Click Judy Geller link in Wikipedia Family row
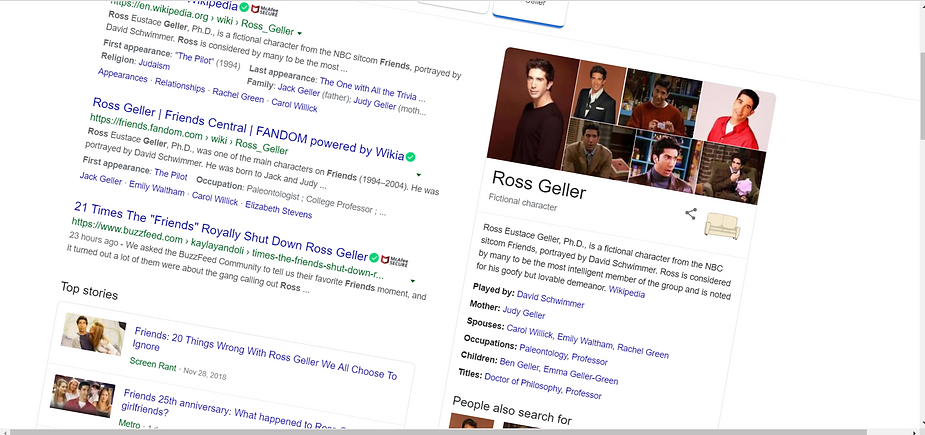Image resolution: width=925 pixels, height=435 pixels. 375,104
